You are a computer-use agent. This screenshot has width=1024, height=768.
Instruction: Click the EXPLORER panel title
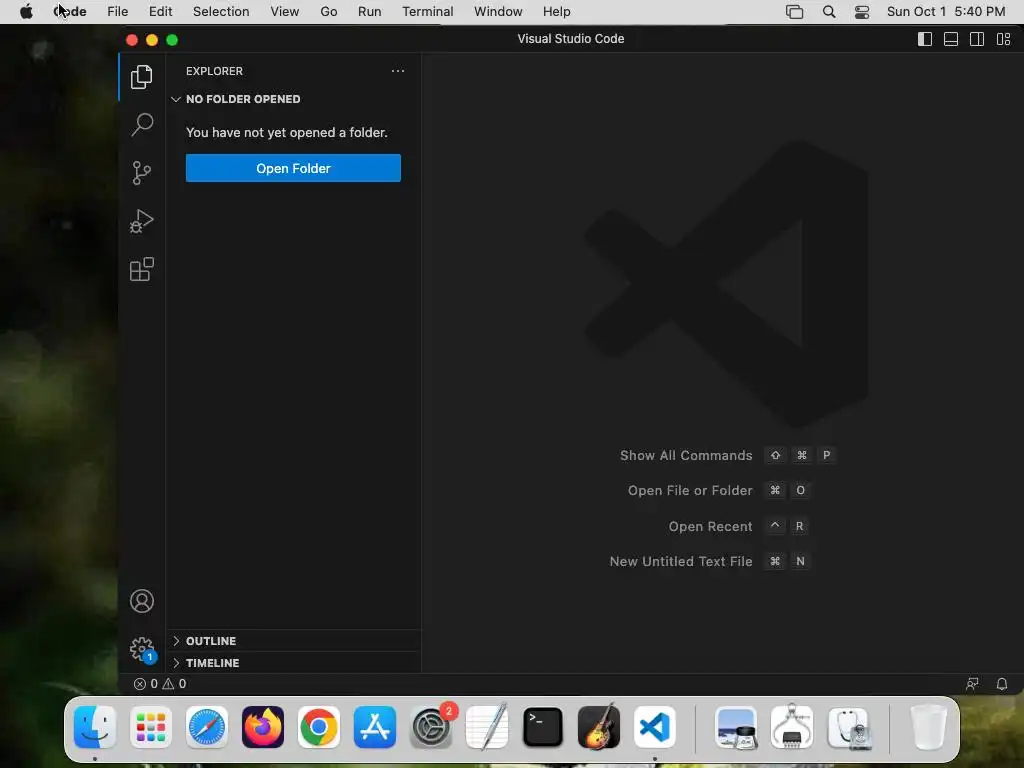coord(214,71)
